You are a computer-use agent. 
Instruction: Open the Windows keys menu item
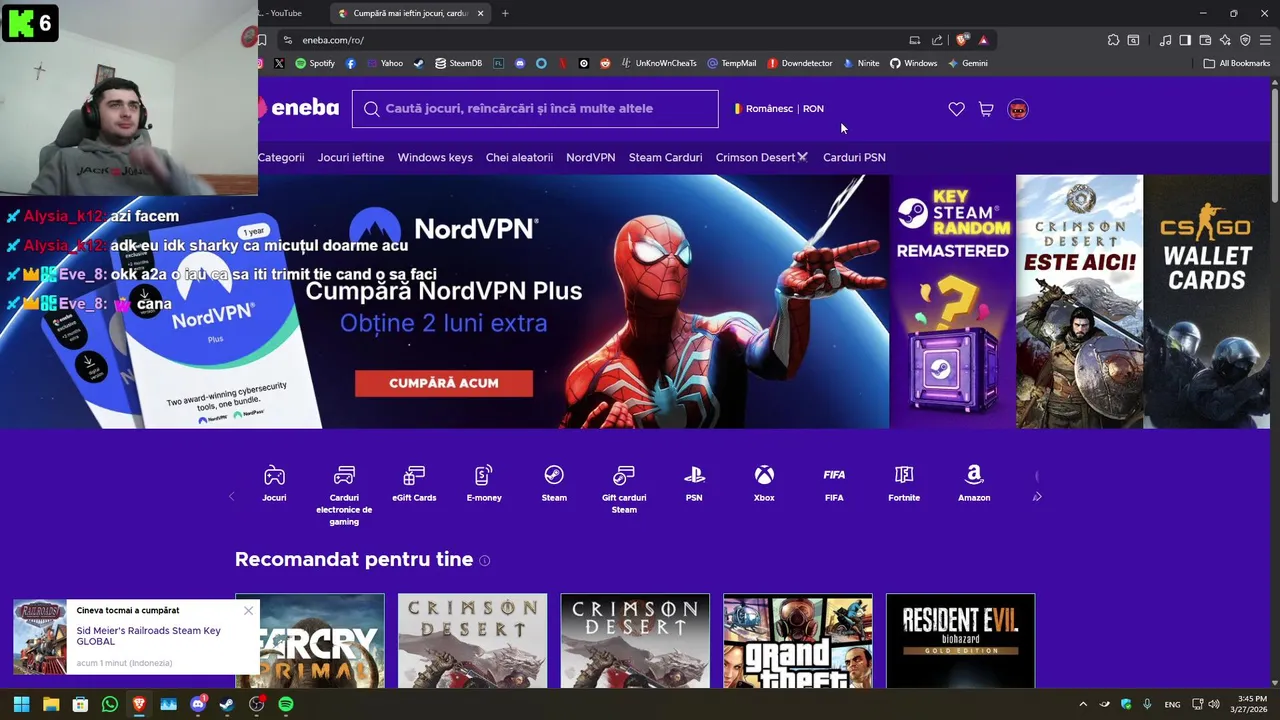(435, 157)
